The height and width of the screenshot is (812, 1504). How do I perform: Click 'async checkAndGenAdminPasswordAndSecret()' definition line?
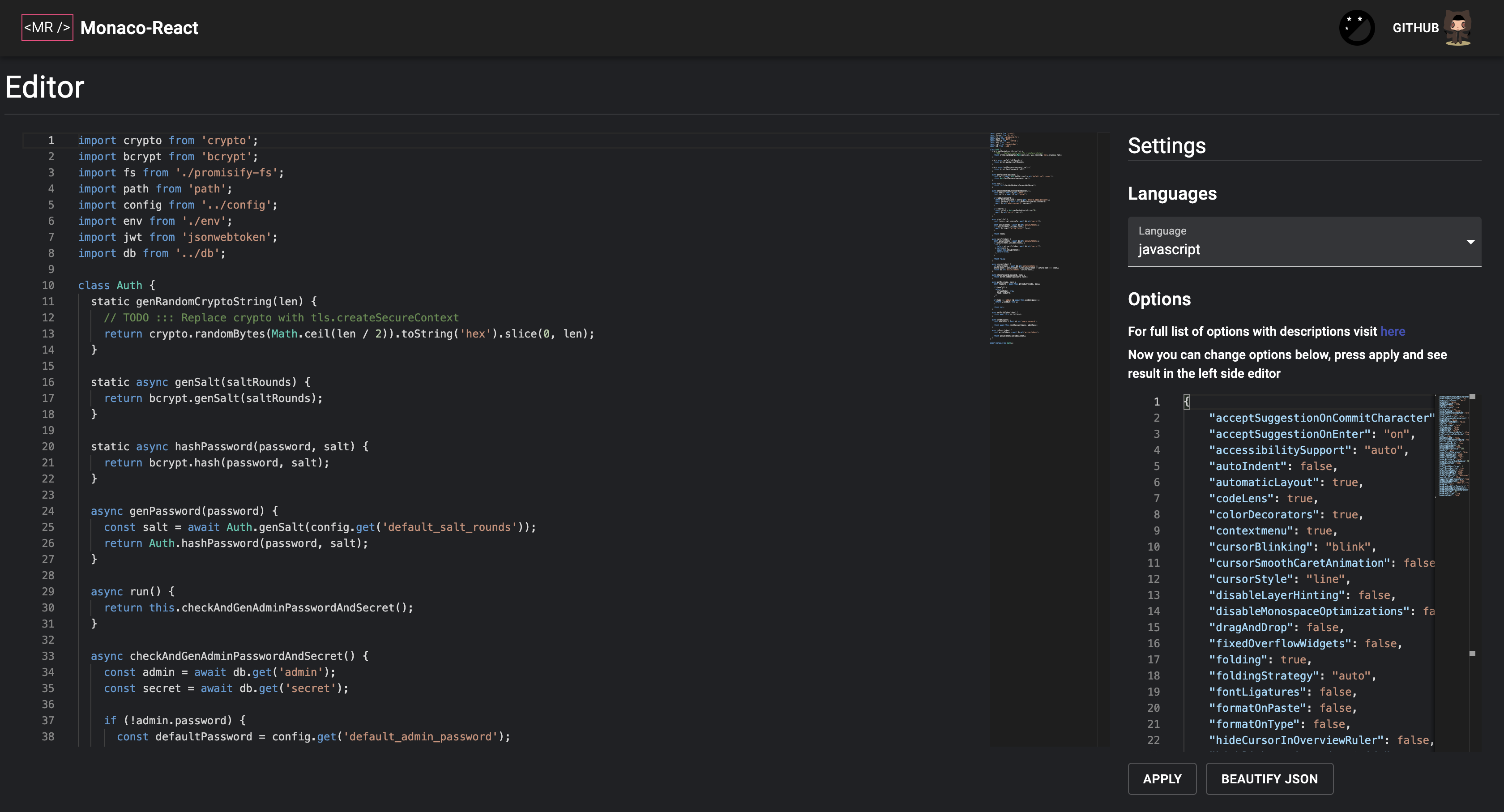pyautogui.click(x=230, y=656)
